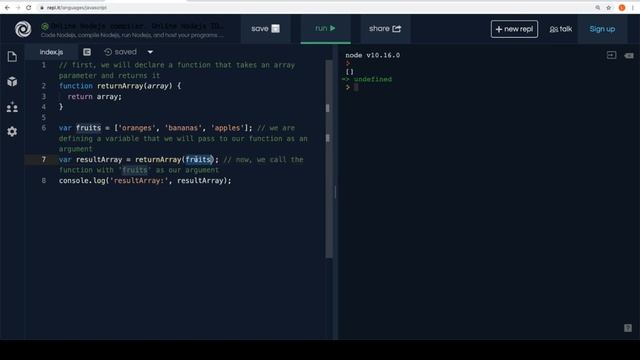Image resolution: width=640 pixels, height=360 pixels.
Task: Click the save button
Action: tap(265, 29)
